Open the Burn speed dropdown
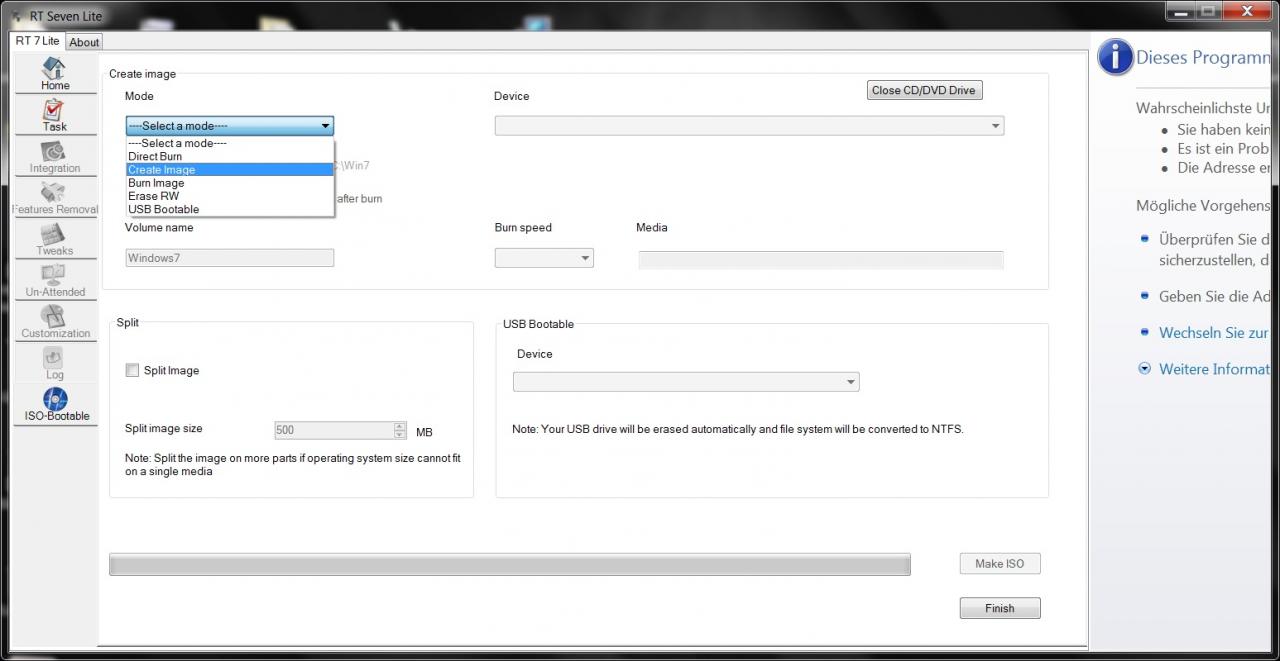1280x661 pixels. 544,258
